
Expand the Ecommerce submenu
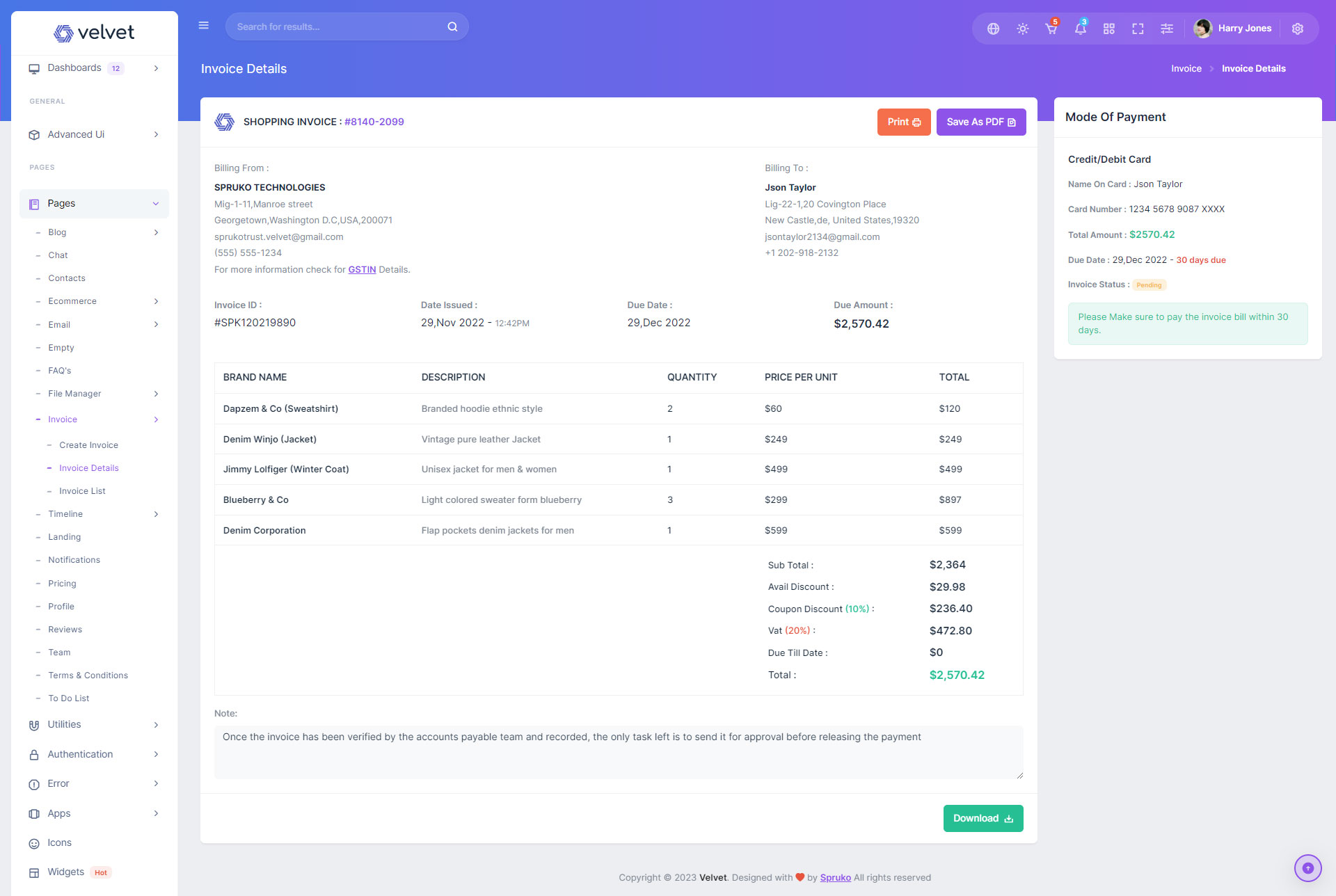click(x=95, y=301)
